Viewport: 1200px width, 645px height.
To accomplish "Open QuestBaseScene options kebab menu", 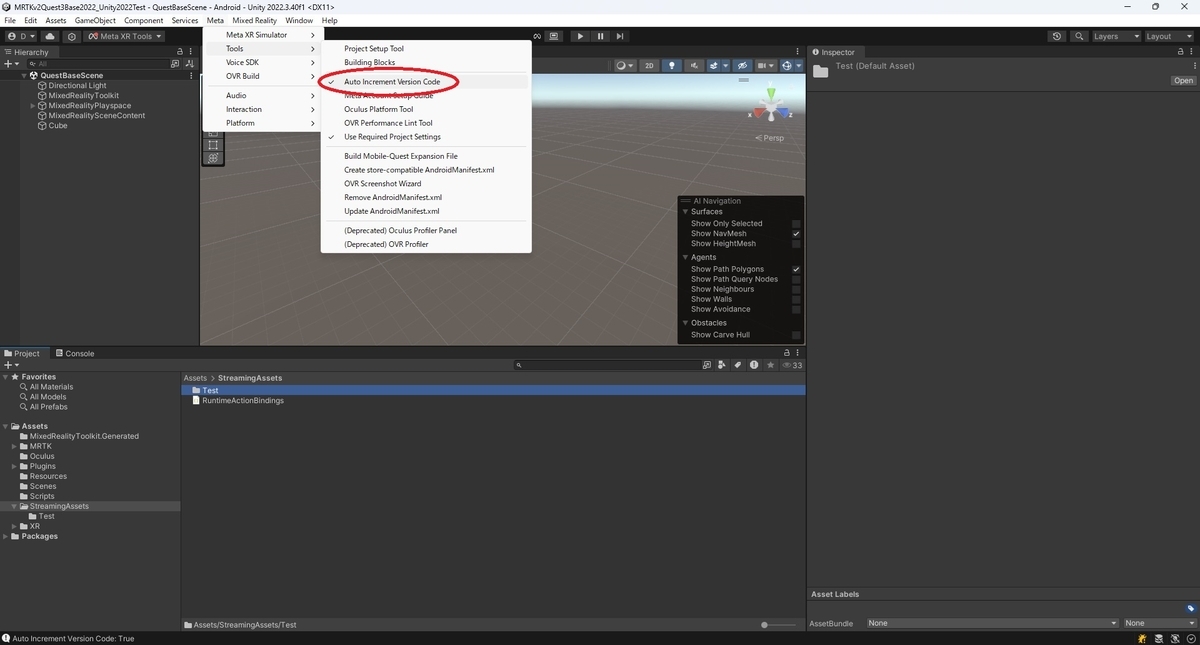I will 191,76.
